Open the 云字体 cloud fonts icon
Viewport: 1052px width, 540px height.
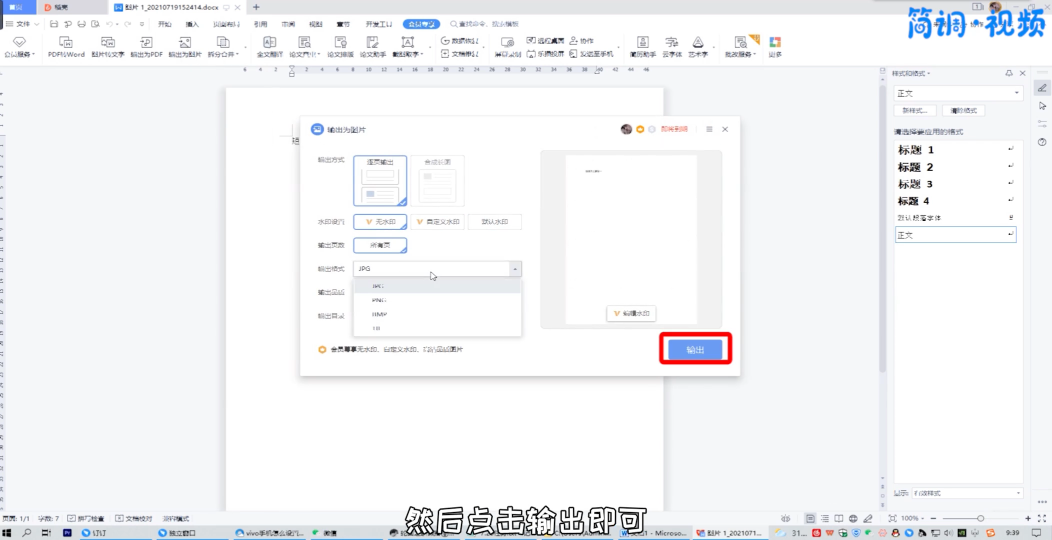click(671, 46)
